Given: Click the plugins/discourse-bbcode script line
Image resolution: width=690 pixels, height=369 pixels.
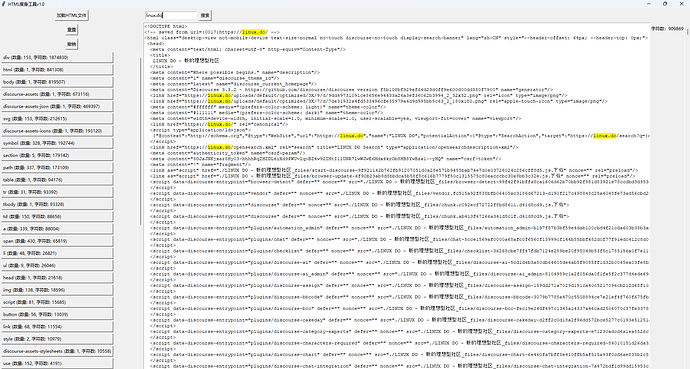Looking at the screenshot, I should pyautogui.click(x=400, y=297).
